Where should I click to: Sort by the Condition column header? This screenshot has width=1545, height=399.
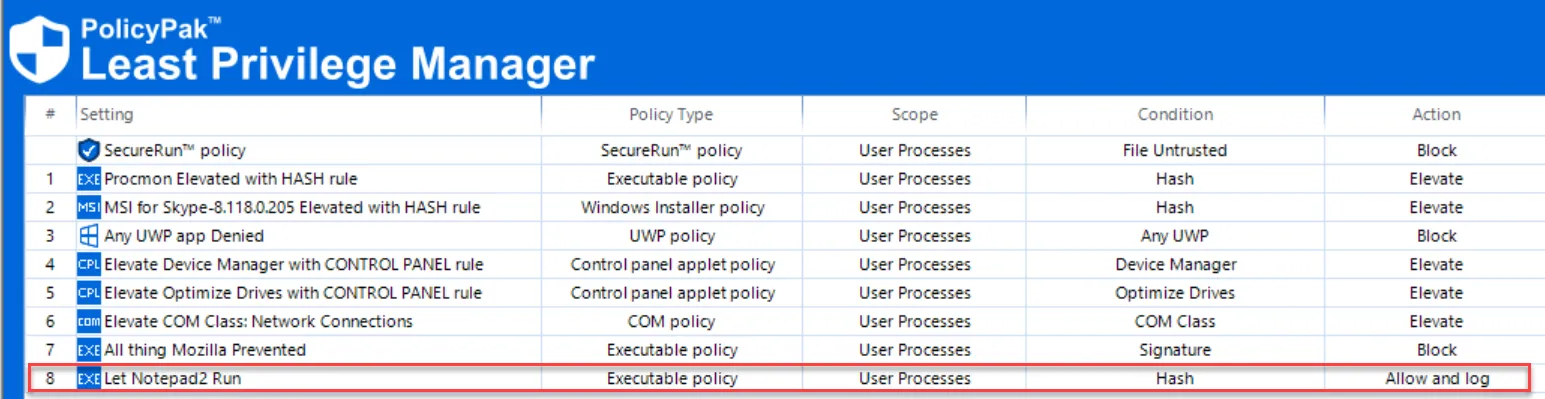pos(1175,115)
